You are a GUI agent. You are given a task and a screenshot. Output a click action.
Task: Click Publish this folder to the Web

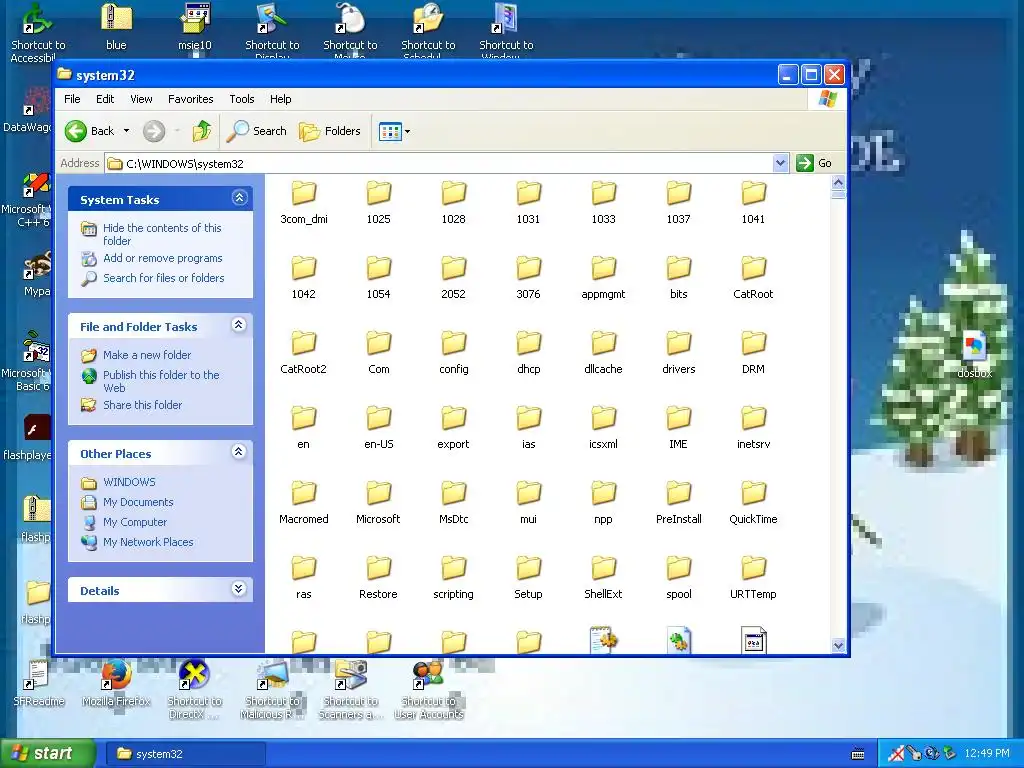coord(161,381)
